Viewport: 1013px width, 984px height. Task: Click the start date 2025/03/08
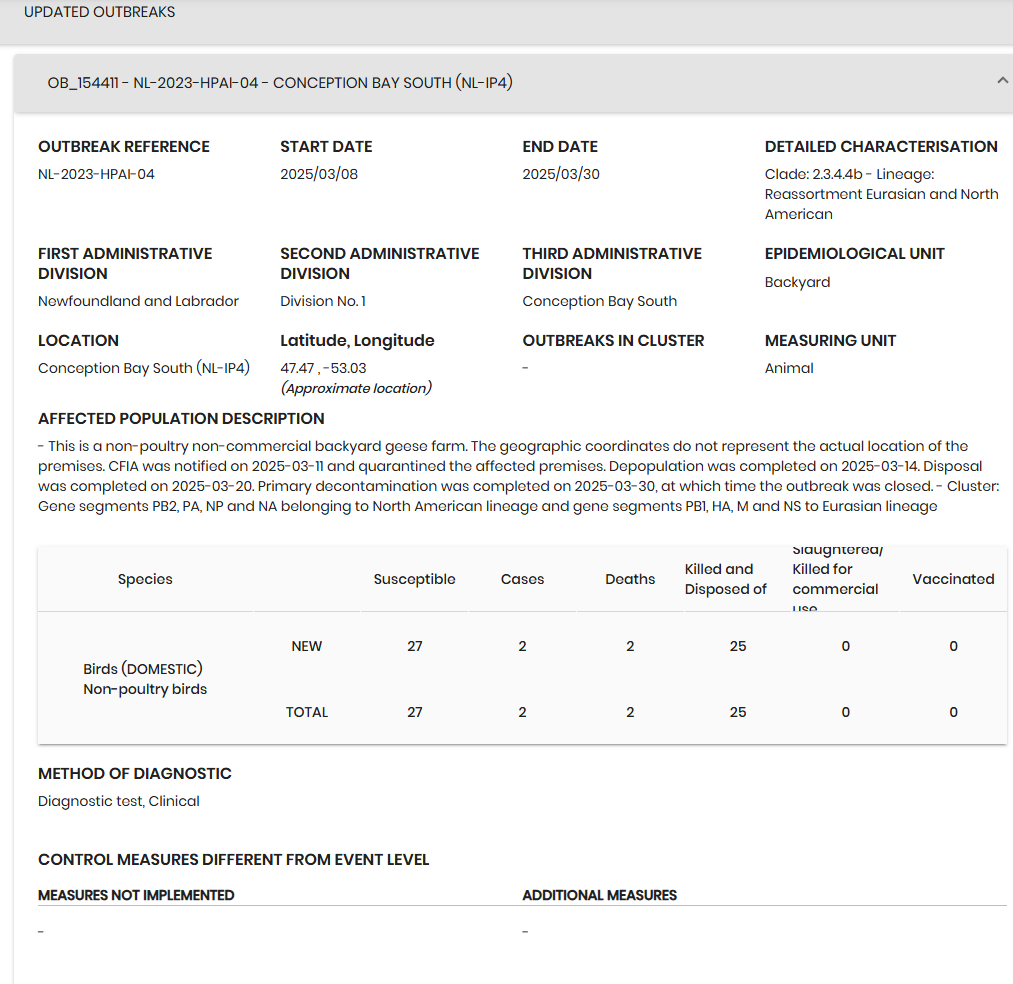319,174
